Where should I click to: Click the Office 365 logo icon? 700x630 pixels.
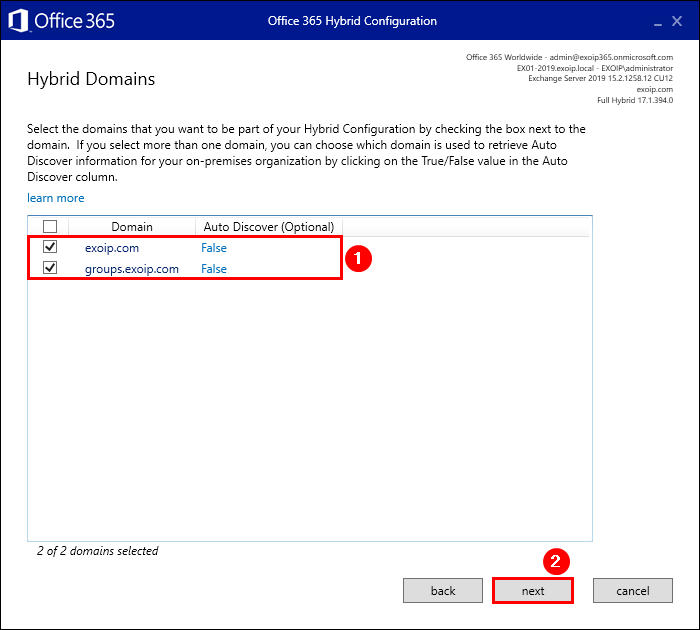click(18, 20)
